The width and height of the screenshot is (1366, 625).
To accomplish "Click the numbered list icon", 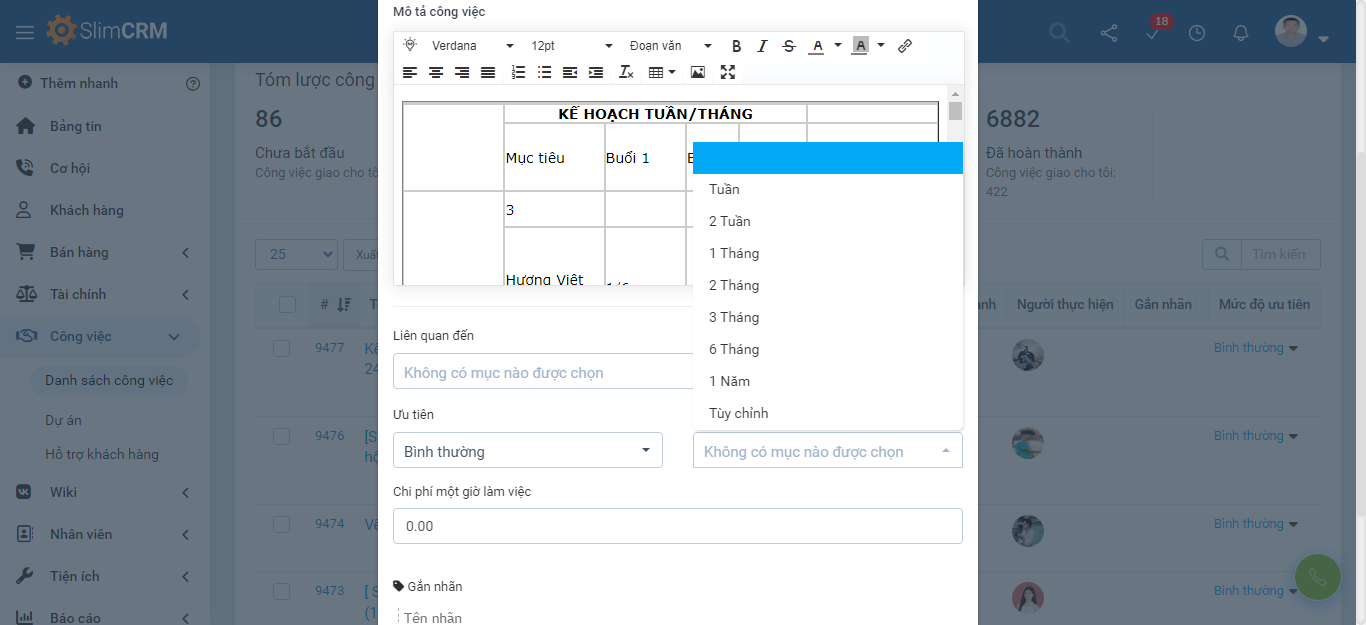I will click(518, 72).
